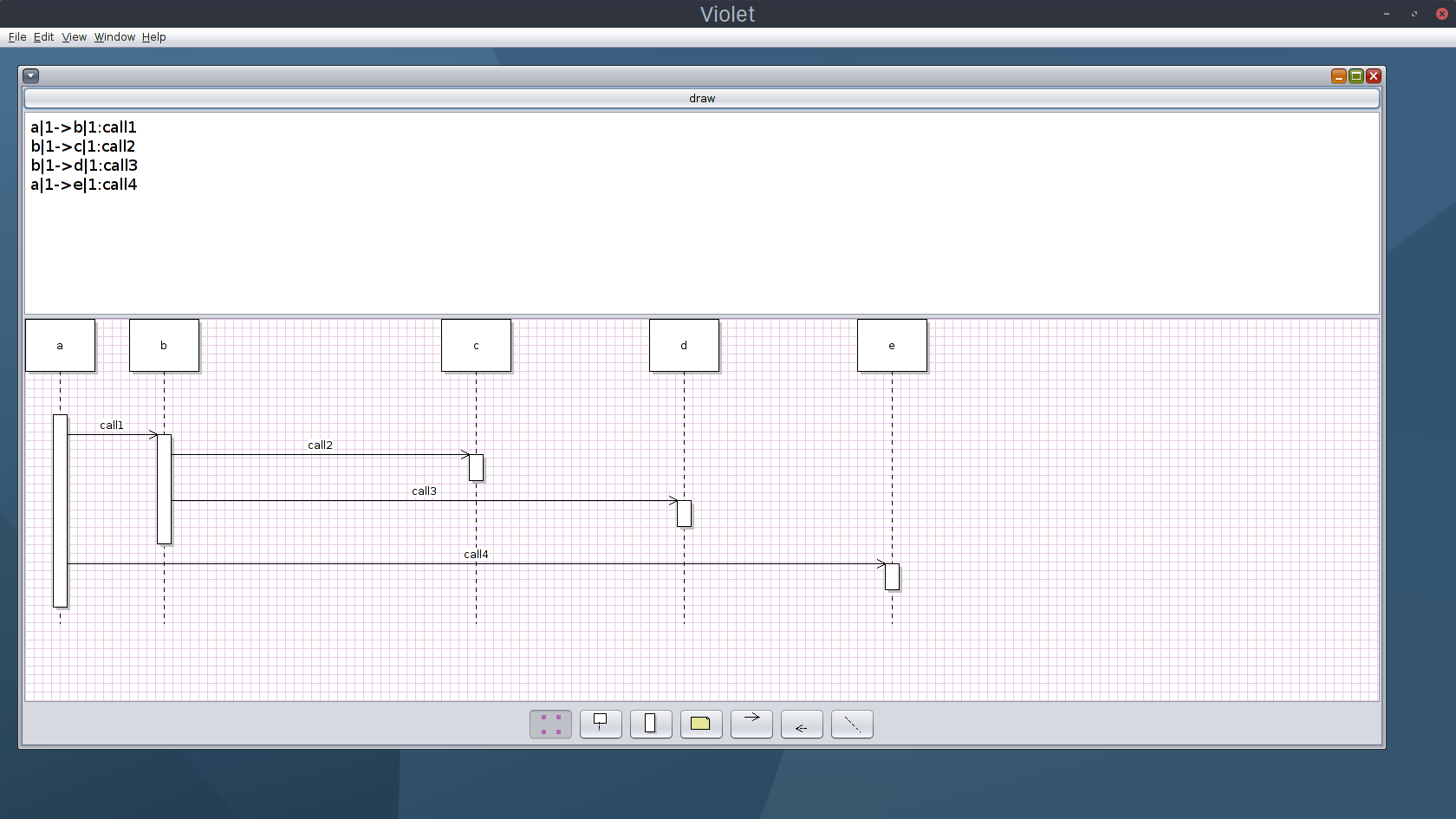
Task: Select object box labeled e
Action: [x=892, y=346]
